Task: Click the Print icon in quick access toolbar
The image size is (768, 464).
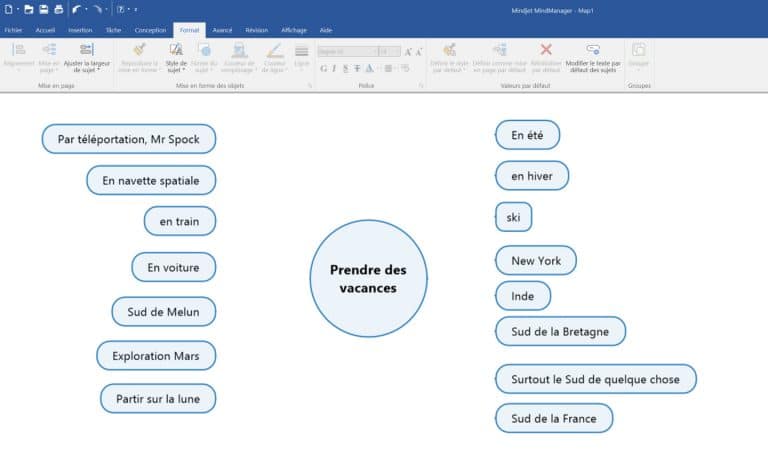Action: point(58,9)
